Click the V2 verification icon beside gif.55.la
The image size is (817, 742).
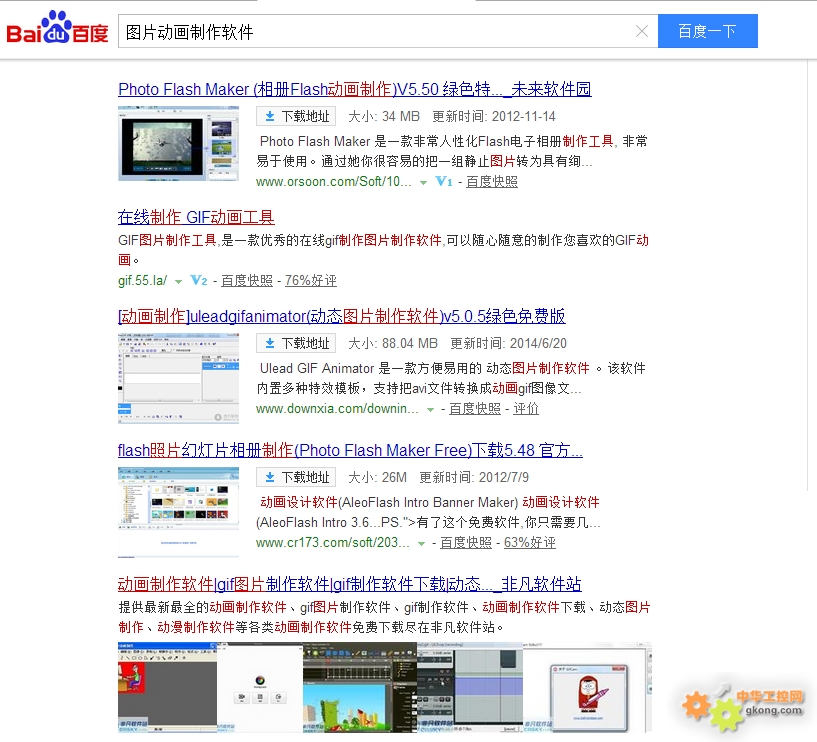point(199,280)
